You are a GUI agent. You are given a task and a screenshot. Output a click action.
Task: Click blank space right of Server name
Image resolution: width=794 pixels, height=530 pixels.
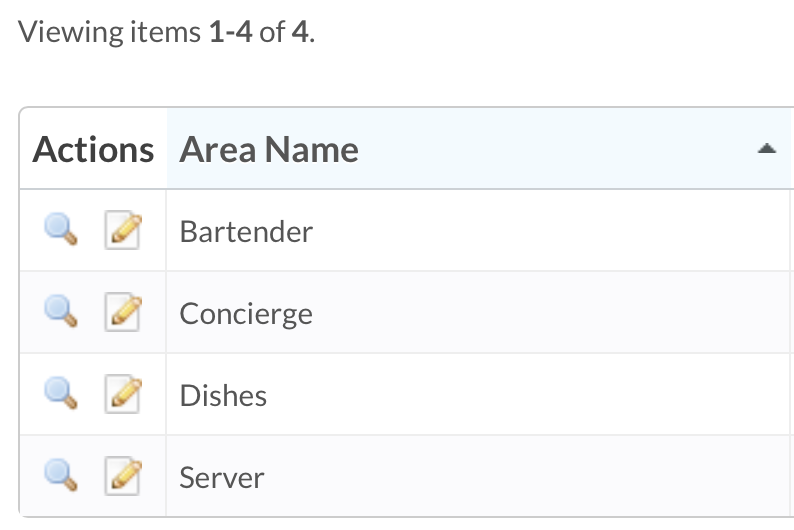click(527, 477)
